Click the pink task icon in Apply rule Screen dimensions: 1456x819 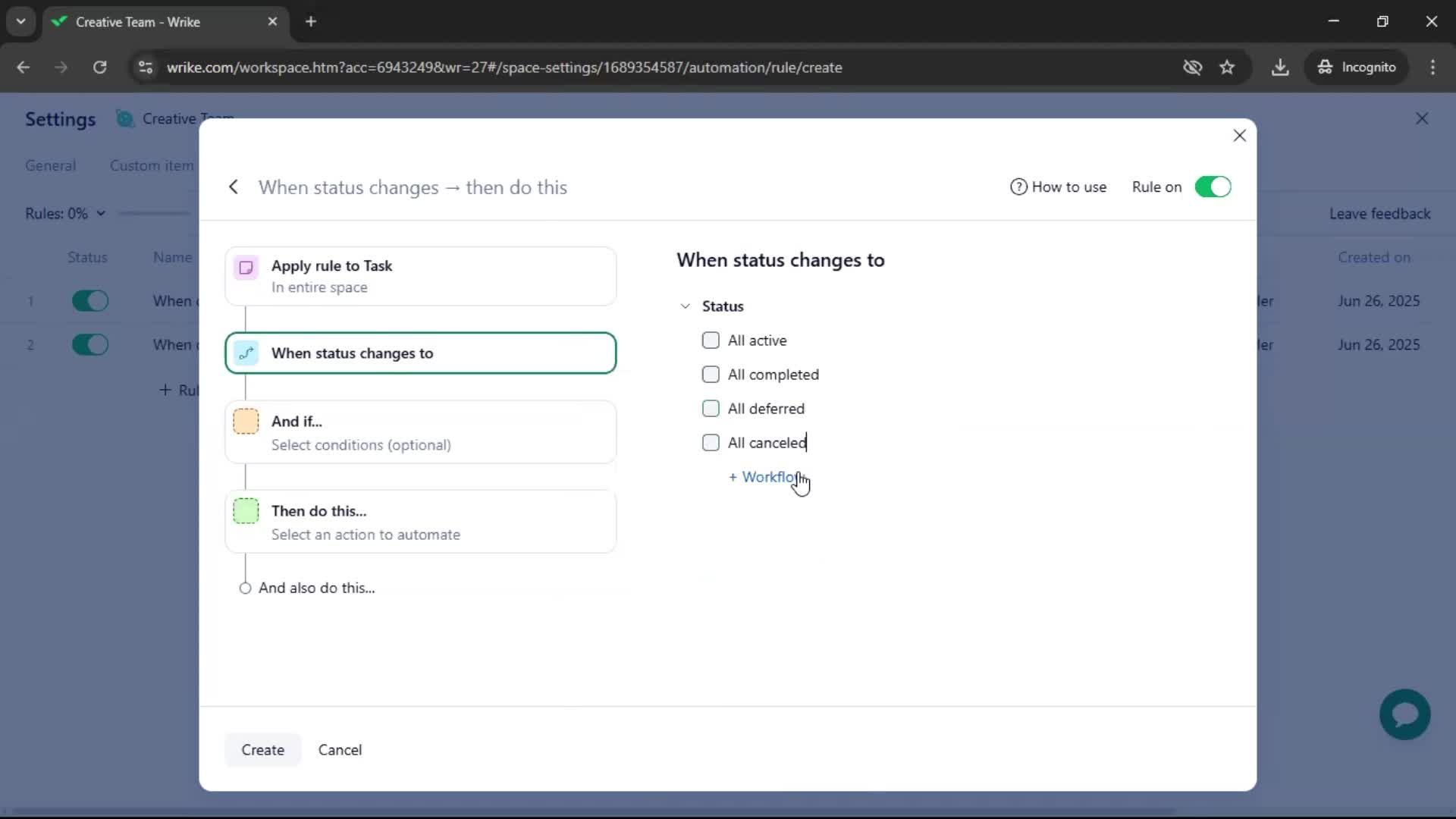246,267
